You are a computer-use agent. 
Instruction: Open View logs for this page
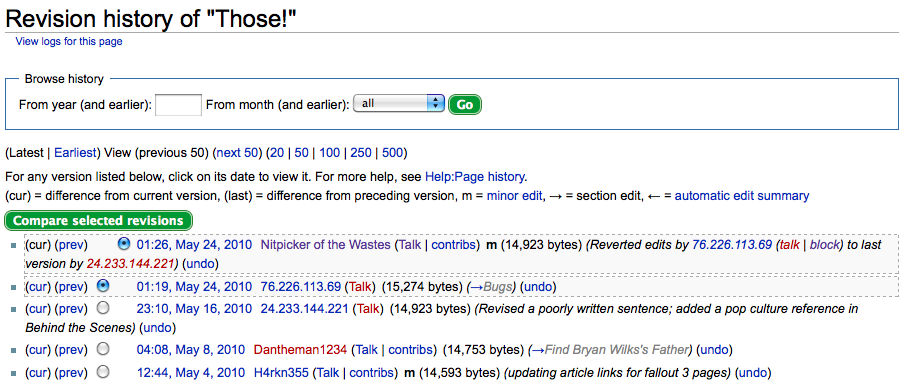click(69, 42)
